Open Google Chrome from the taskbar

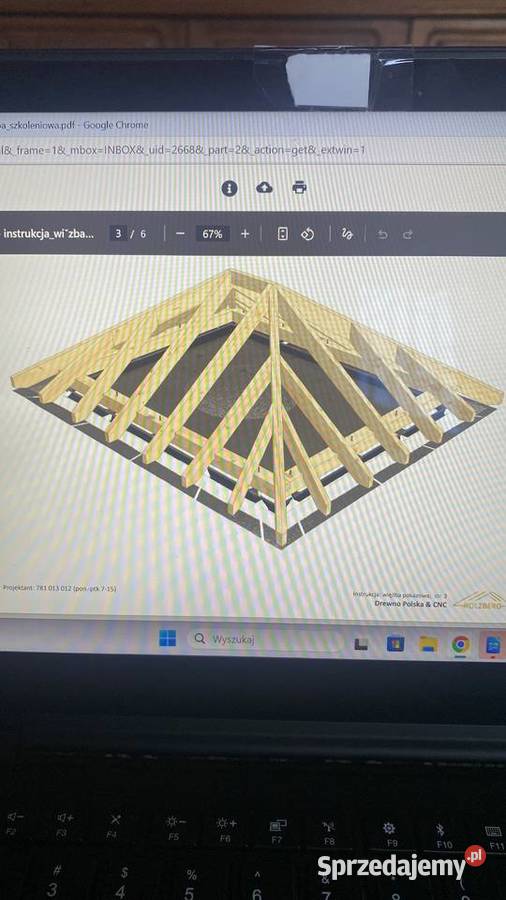point(461,645)
